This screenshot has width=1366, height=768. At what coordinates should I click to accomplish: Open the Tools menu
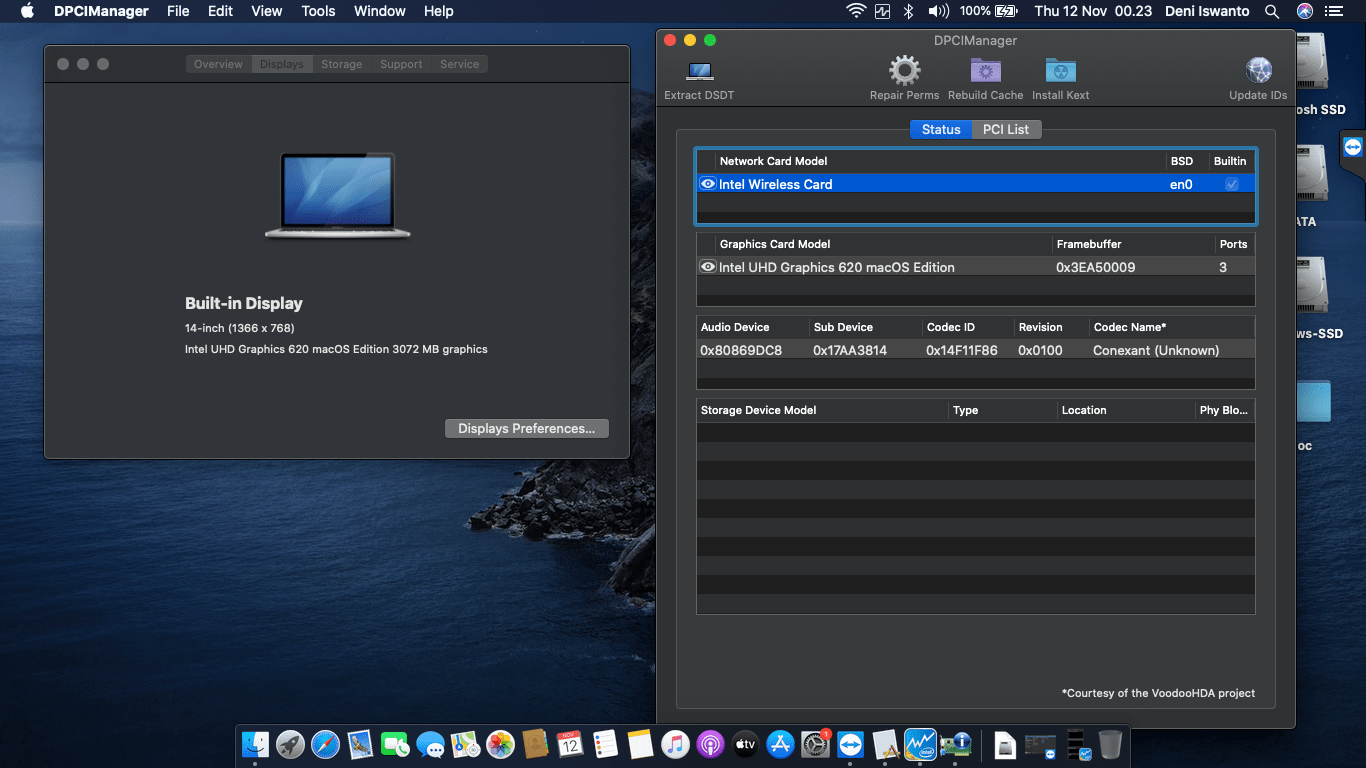[318, 11]
